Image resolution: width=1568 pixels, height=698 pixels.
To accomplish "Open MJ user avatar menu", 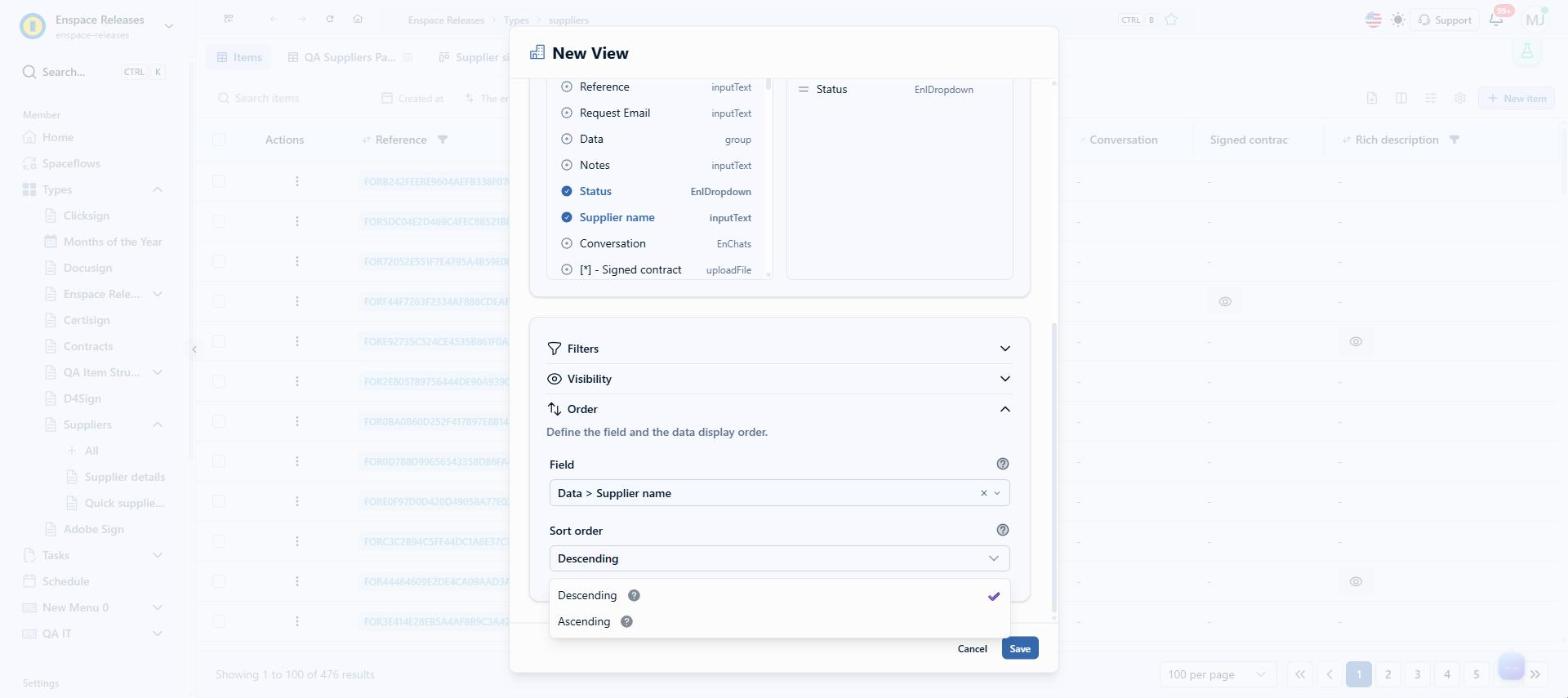I will click(x=1534, y=19).
